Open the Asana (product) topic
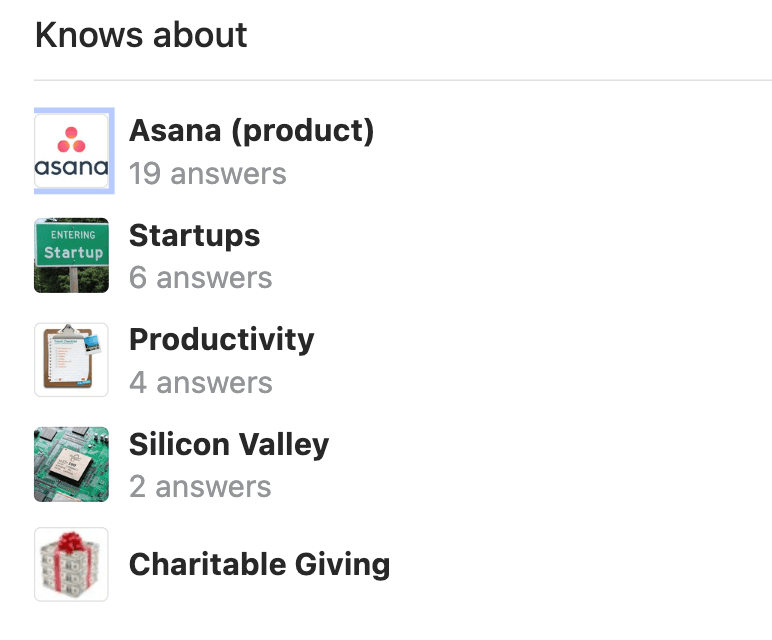772x640 pixels. coord(251,131)
